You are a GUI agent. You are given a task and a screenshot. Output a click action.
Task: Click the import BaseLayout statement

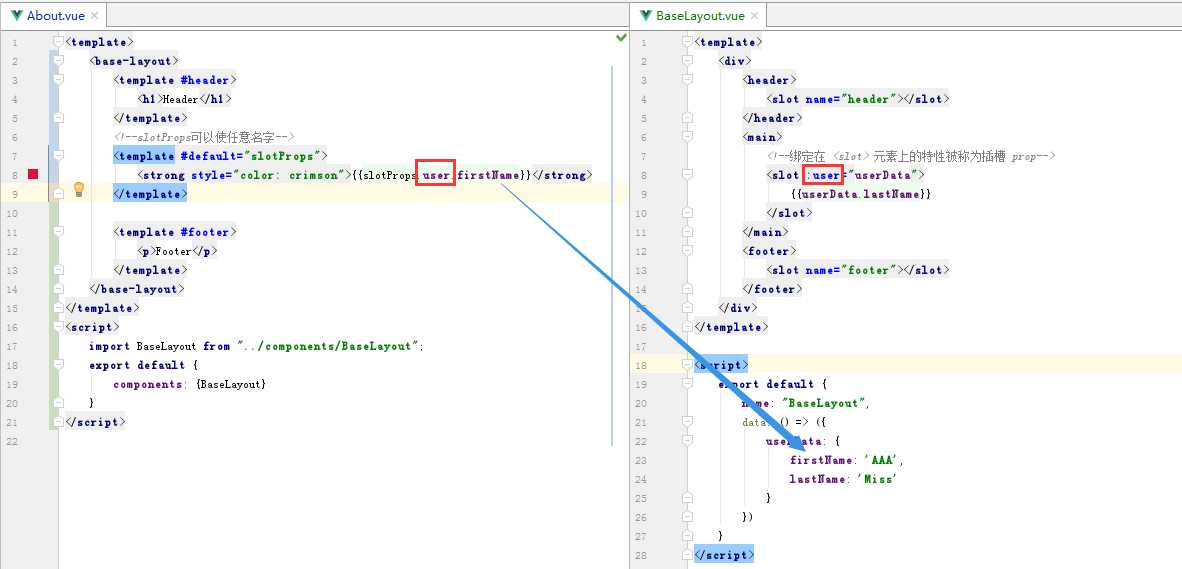click(257, 346)
